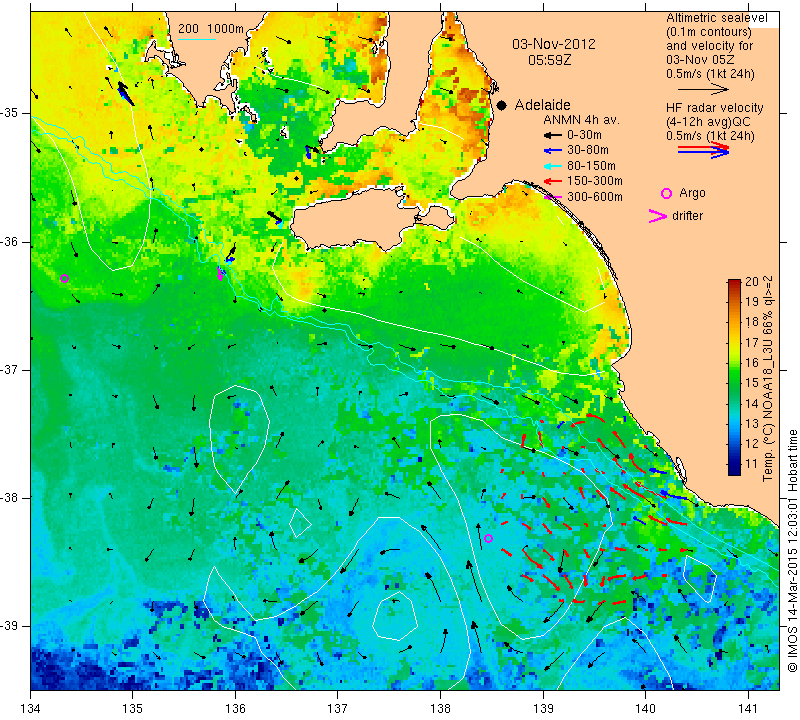This screenshot has height=720, width=800.
Task: Click the magenta Argo circle in legend
Action: (x=666, y=193)
